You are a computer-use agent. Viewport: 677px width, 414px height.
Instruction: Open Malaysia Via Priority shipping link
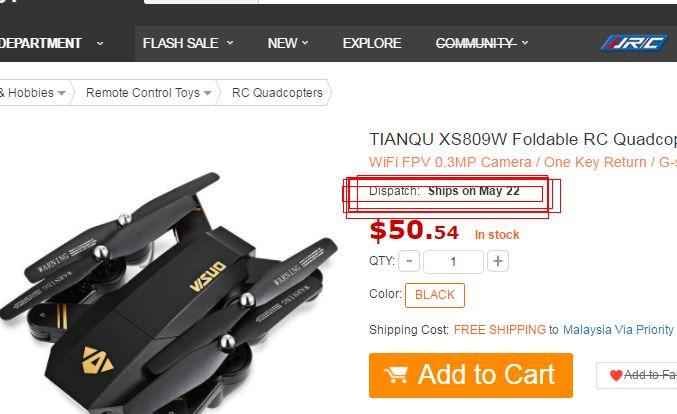coord(618,330)
